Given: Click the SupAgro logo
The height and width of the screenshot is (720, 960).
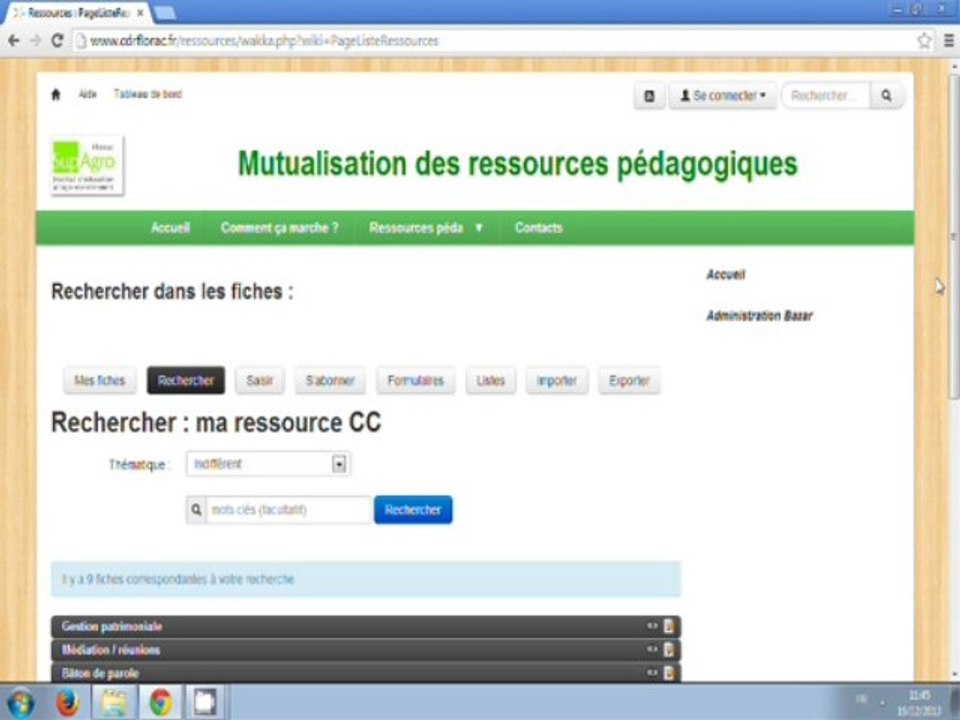Looking at the screenshot, I should click(x=87, y=165).
